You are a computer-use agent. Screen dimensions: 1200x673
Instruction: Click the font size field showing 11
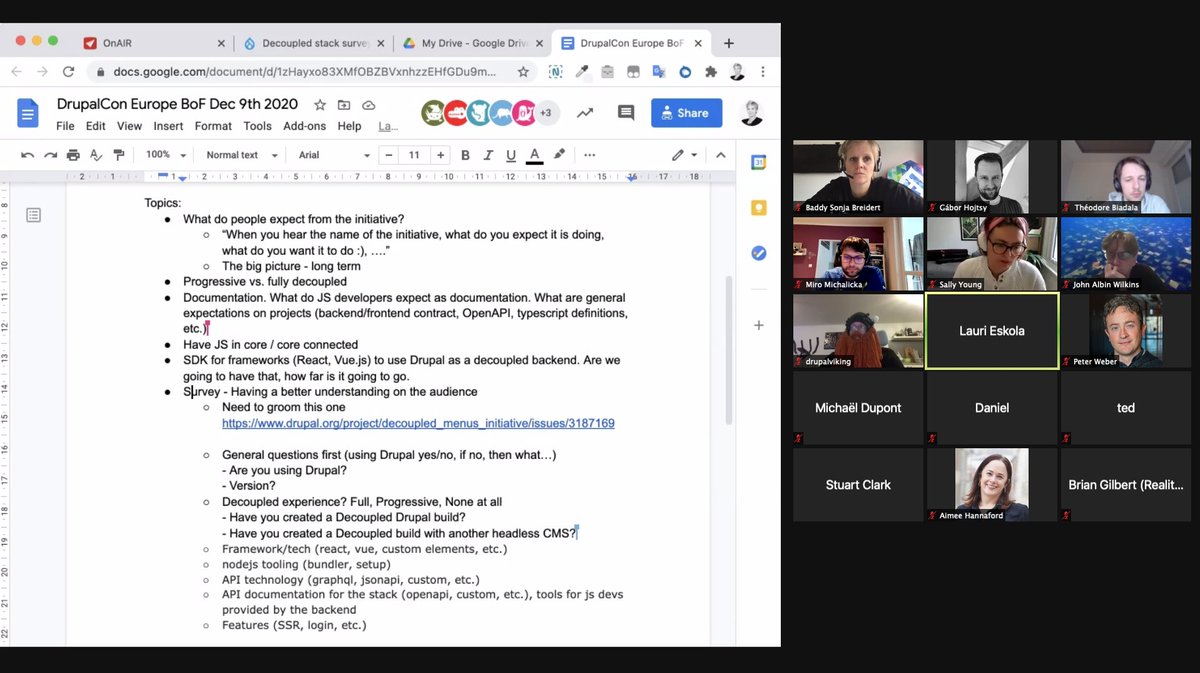414,155
